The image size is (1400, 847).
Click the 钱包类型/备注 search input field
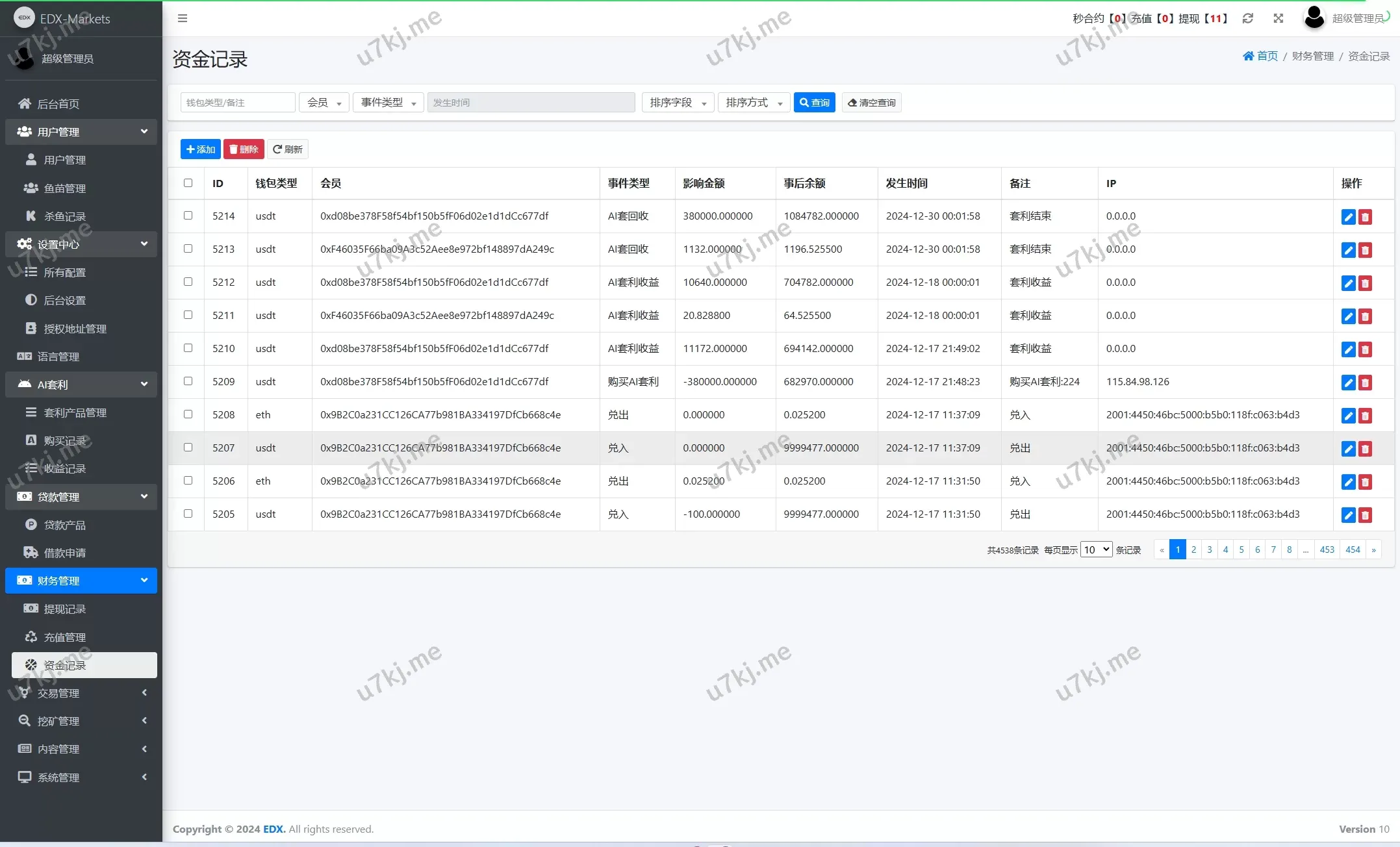click(237, 103)
